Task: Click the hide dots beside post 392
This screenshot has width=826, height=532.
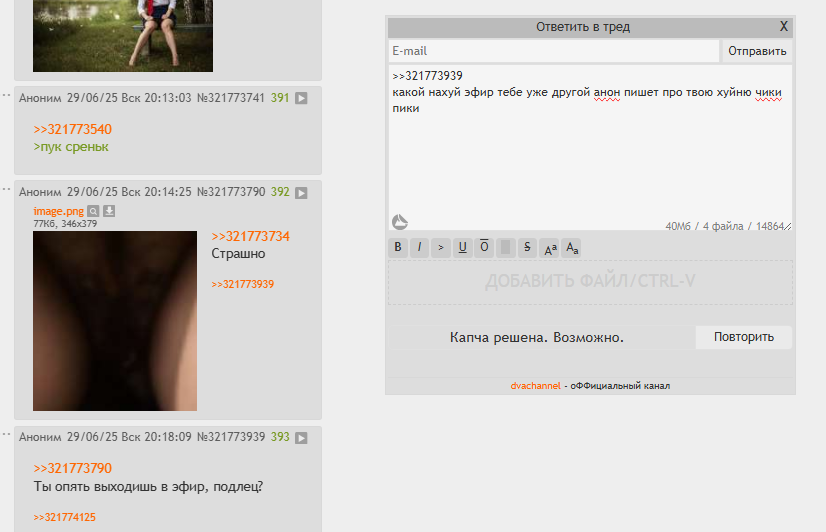Action: click(x=6, y=189)
